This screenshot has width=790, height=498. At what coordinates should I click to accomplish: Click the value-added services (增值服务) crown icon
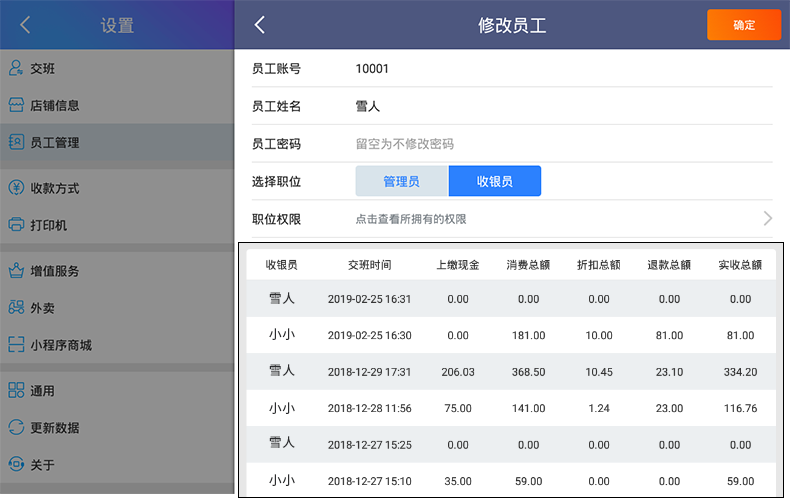click(x=16, y=271)
